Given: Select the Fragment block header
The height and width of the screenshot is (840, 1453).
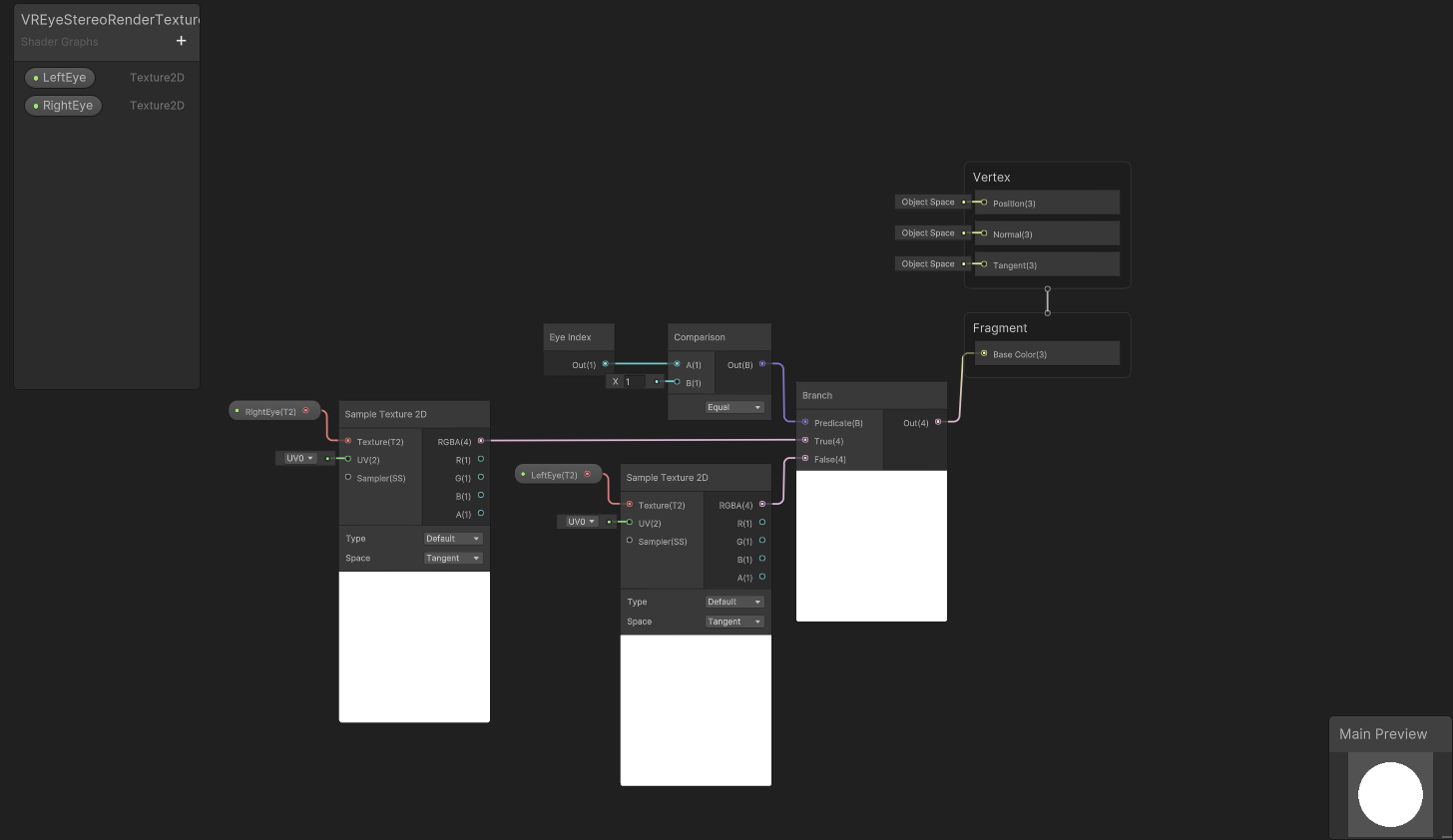Looking at the screenshot, I should click(1000, 328).
